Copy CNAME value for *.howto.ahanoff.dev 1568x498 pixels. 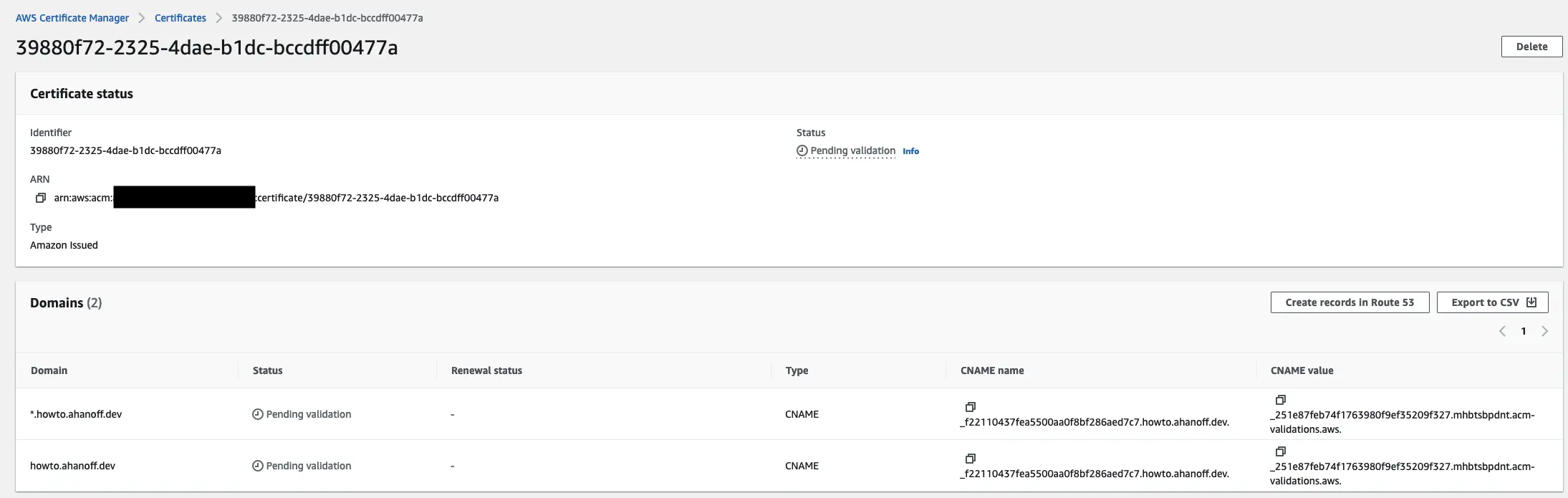point(1281,400)
